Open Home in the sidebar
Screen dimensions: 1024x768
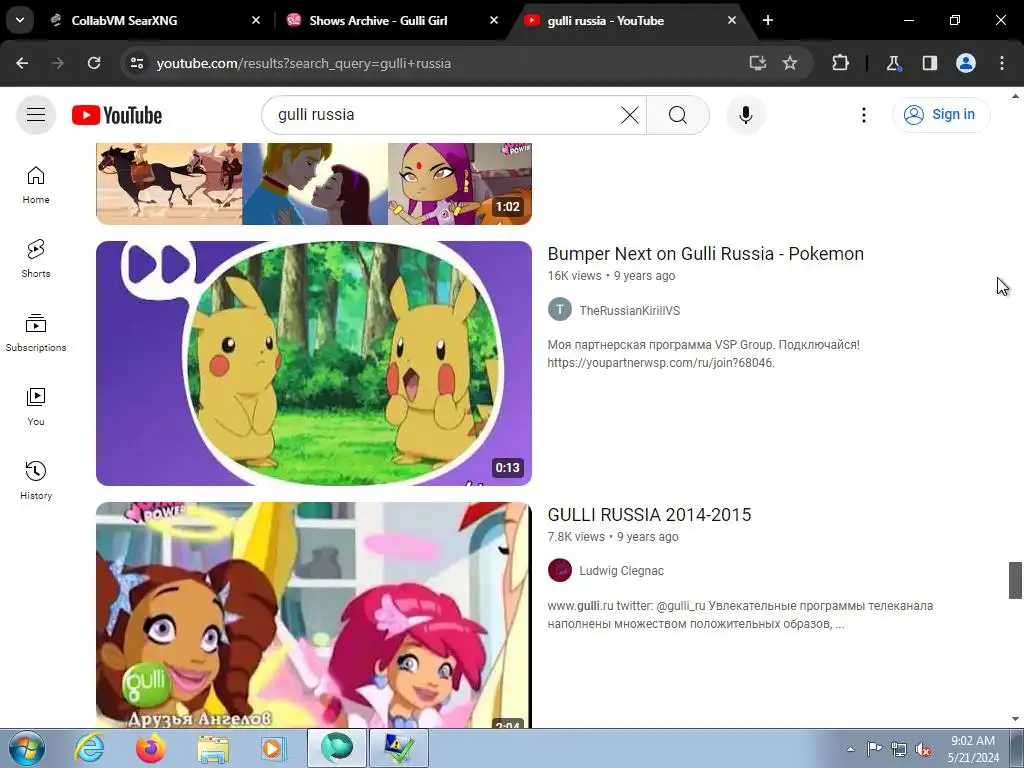pyautogui.click(x=36, y=185)
